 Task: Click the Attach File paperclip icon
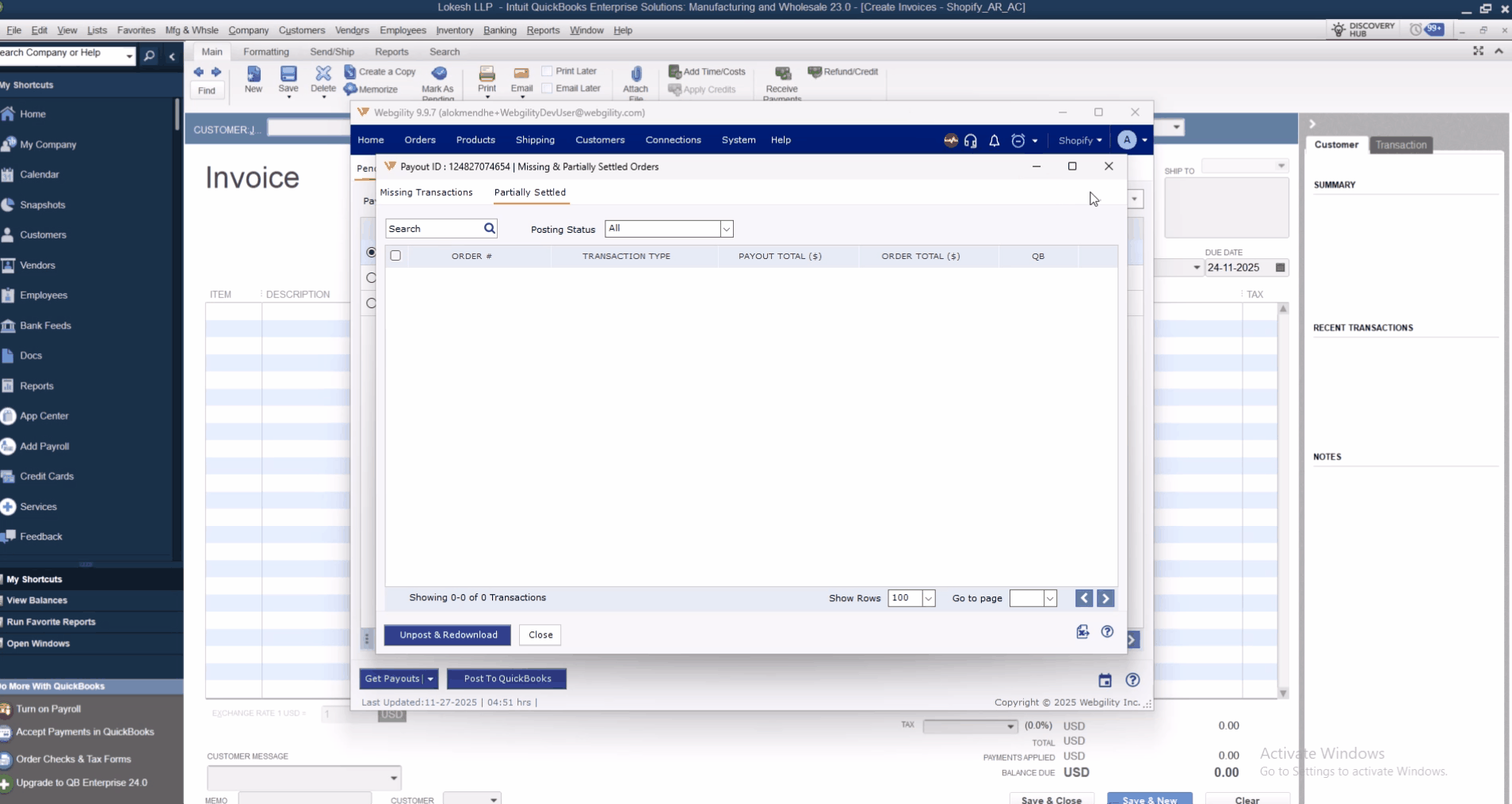click(636, 75)
